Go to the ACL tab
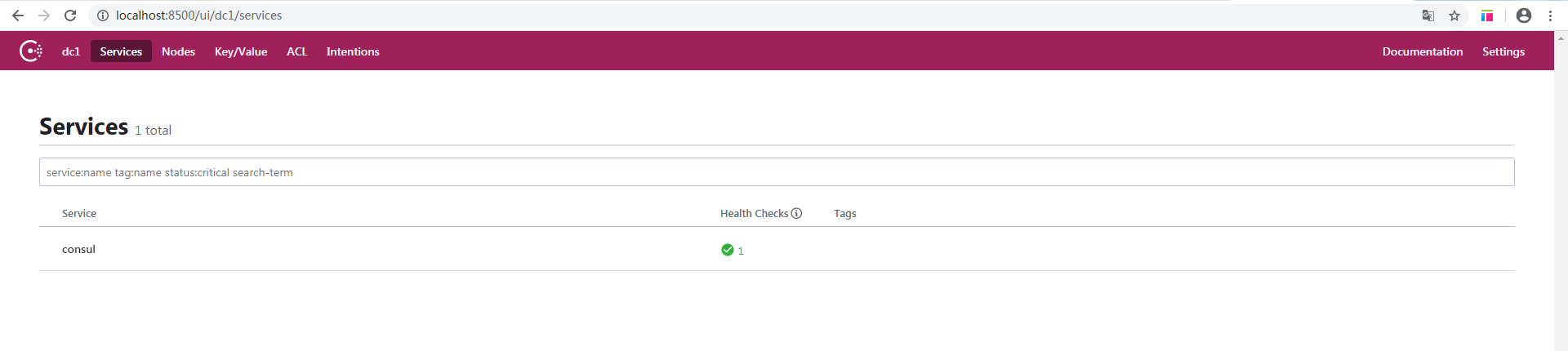Image resolution: width=1568 pixels, height=351 pixels. (x=296, y=51)
